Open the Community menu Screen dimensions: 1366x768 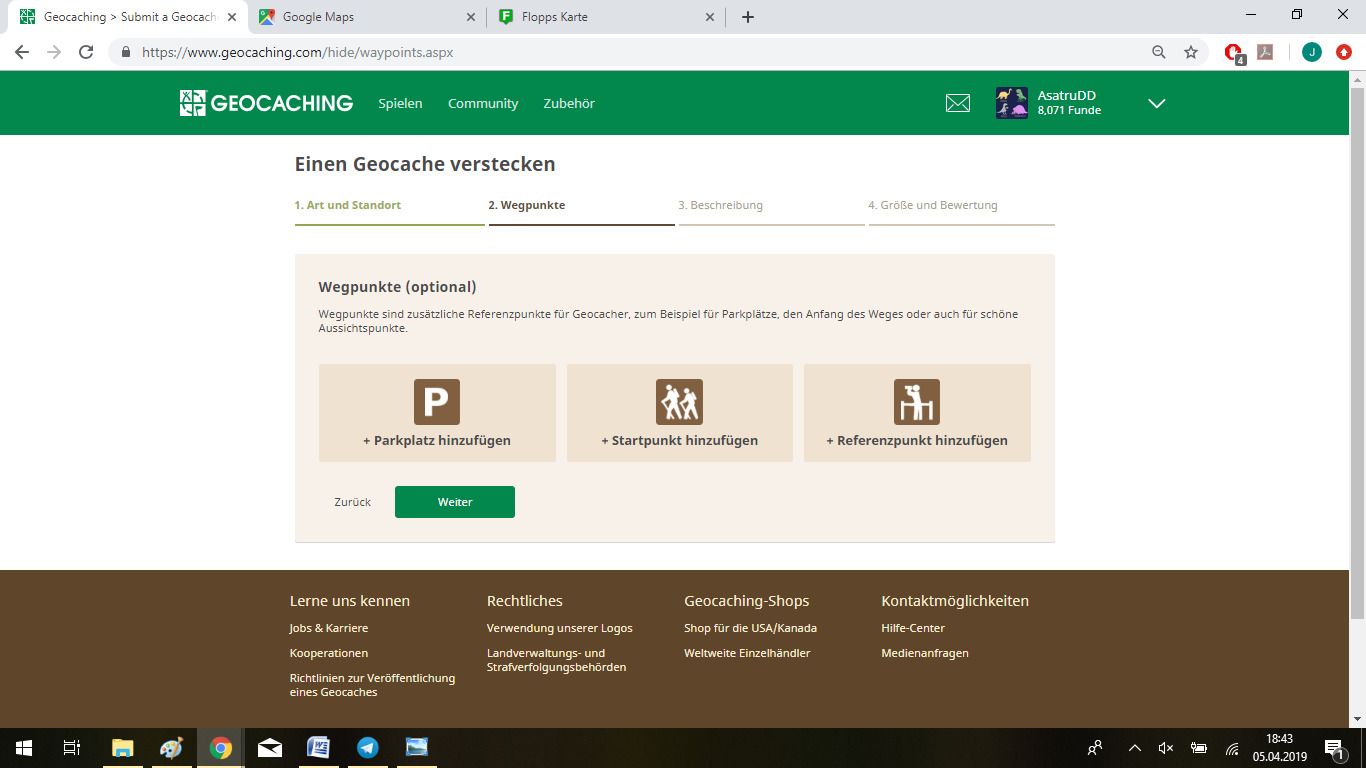pos(483,103)
